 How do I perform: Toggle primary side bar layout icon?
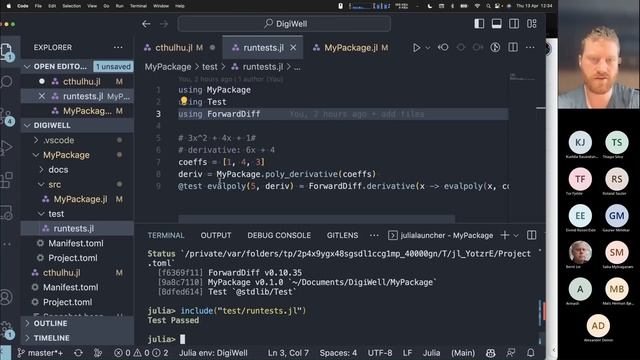(479, 24)
